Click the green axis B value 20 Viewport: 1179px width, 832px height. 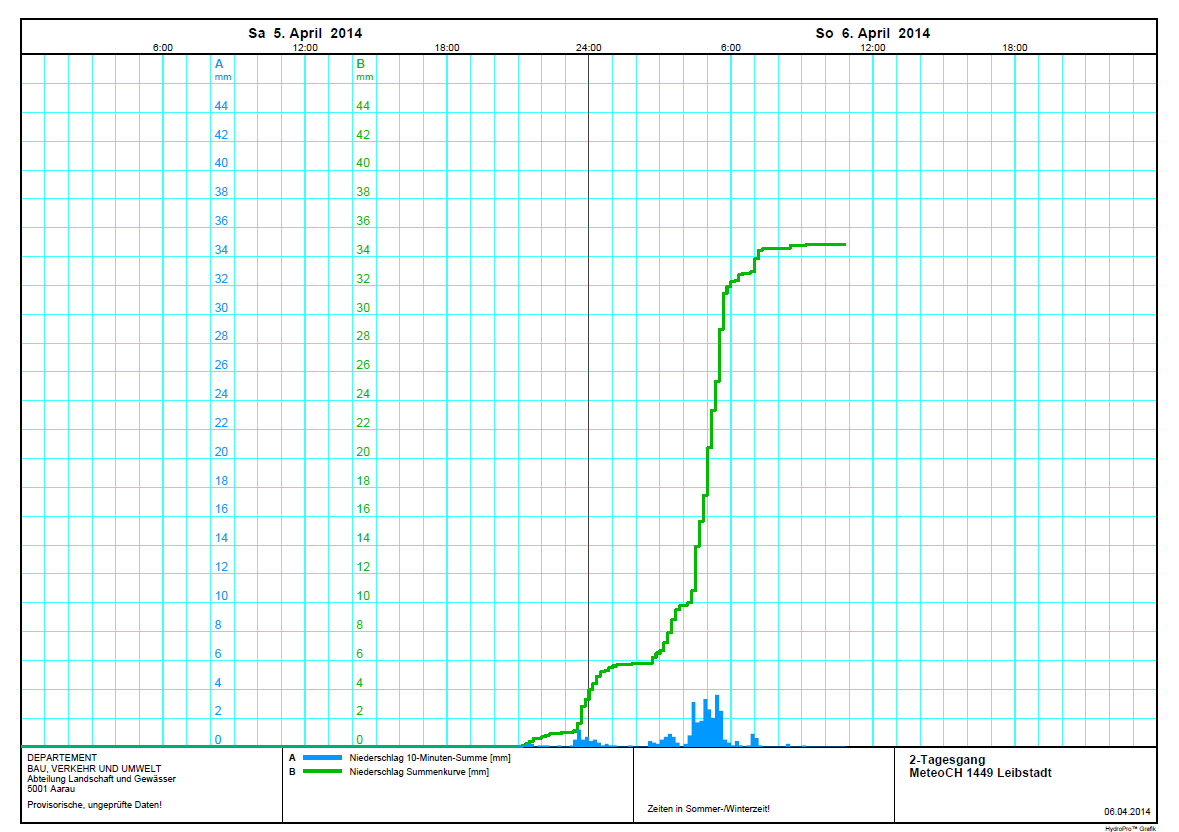tap(362, 452)
